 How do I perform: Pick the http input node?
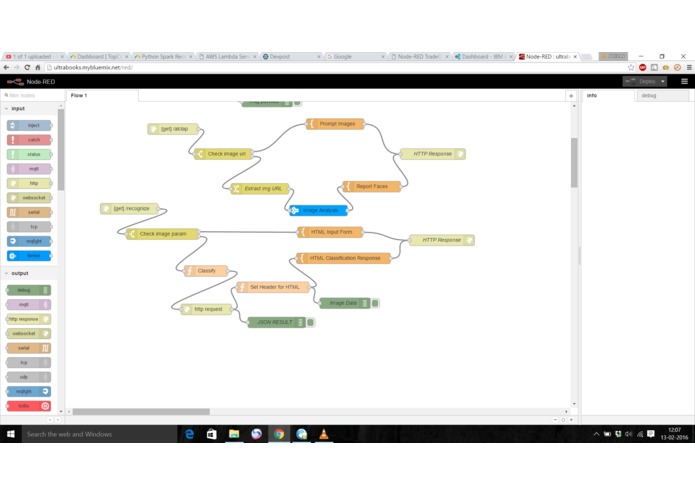point(29,183)
